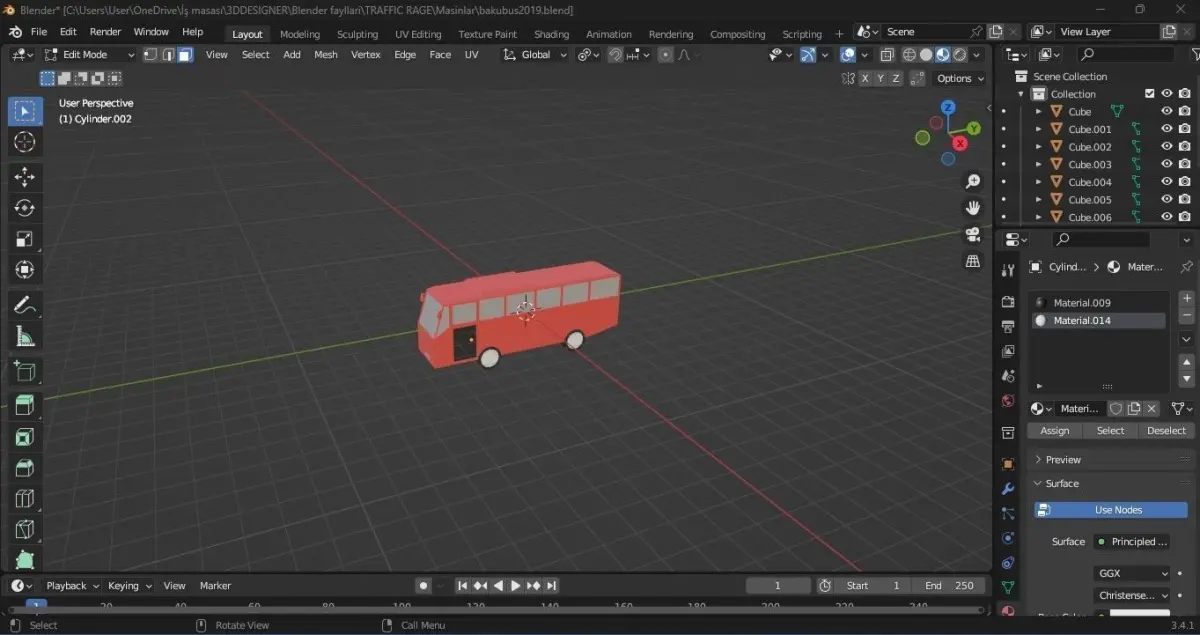The width and height of the screenshot is (1200, 635).
Task: Open the Mesh menu
Action: point(326,54)
